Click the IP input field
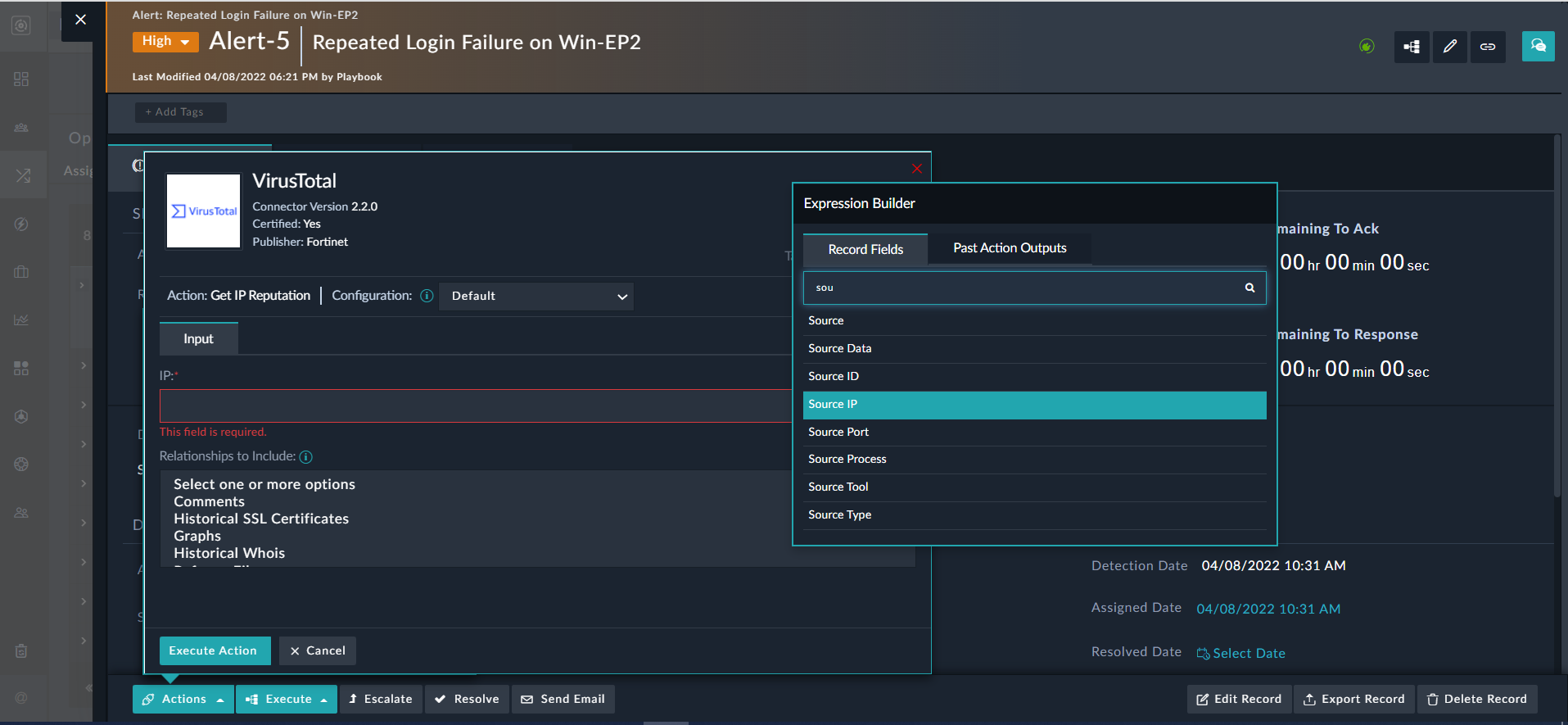 (476, 406)
